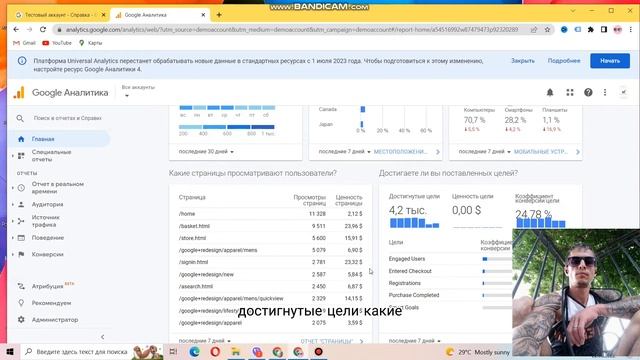This screenshot has width=640, height=360.
Task: Click Закрыть in the notification banner
Action: point(523,61)
